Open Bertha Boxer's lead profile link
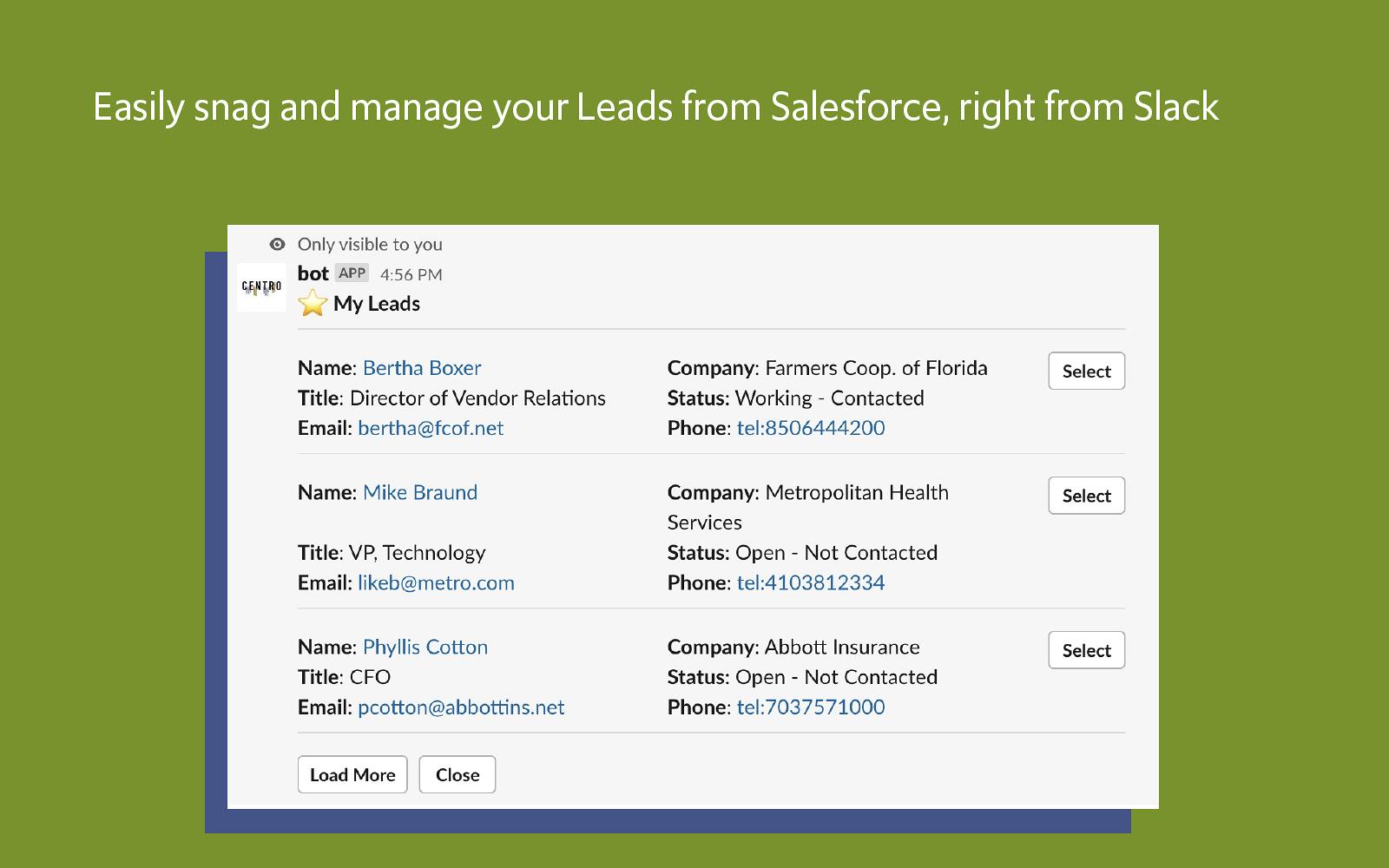 [x=422, y=368]
